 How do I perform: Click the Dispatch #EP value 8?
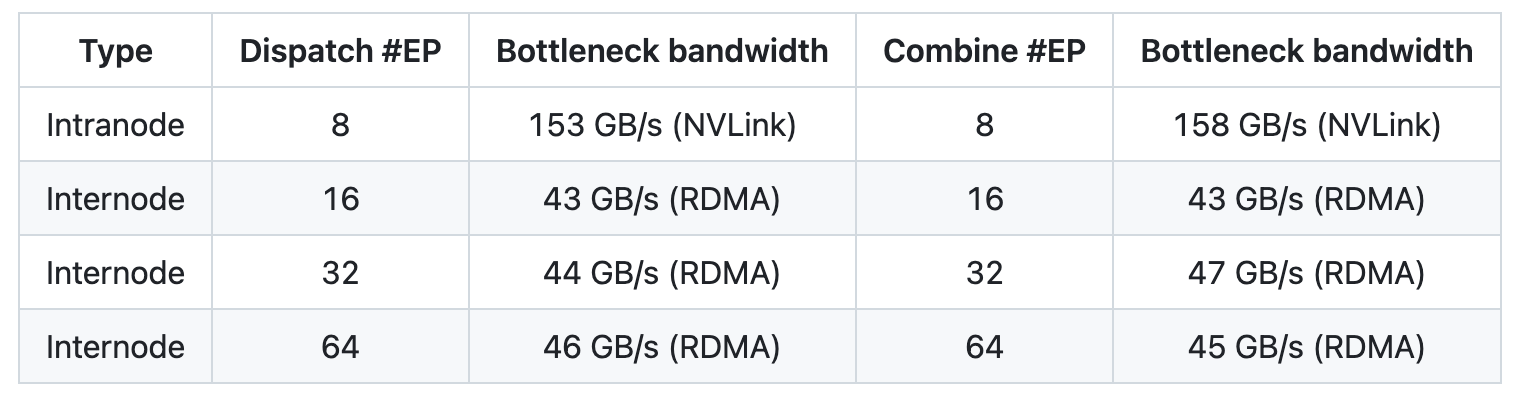coord(340,125)
